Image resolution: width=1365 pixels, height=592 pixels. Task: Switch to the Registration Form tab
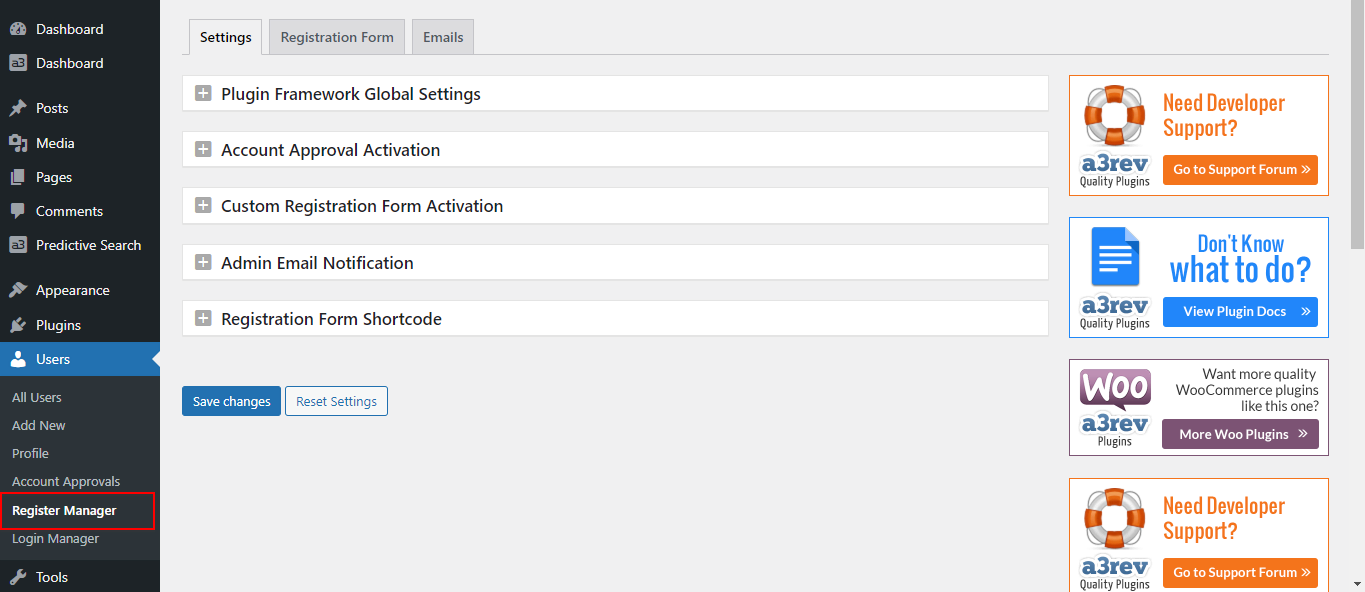tap(337, 37)
